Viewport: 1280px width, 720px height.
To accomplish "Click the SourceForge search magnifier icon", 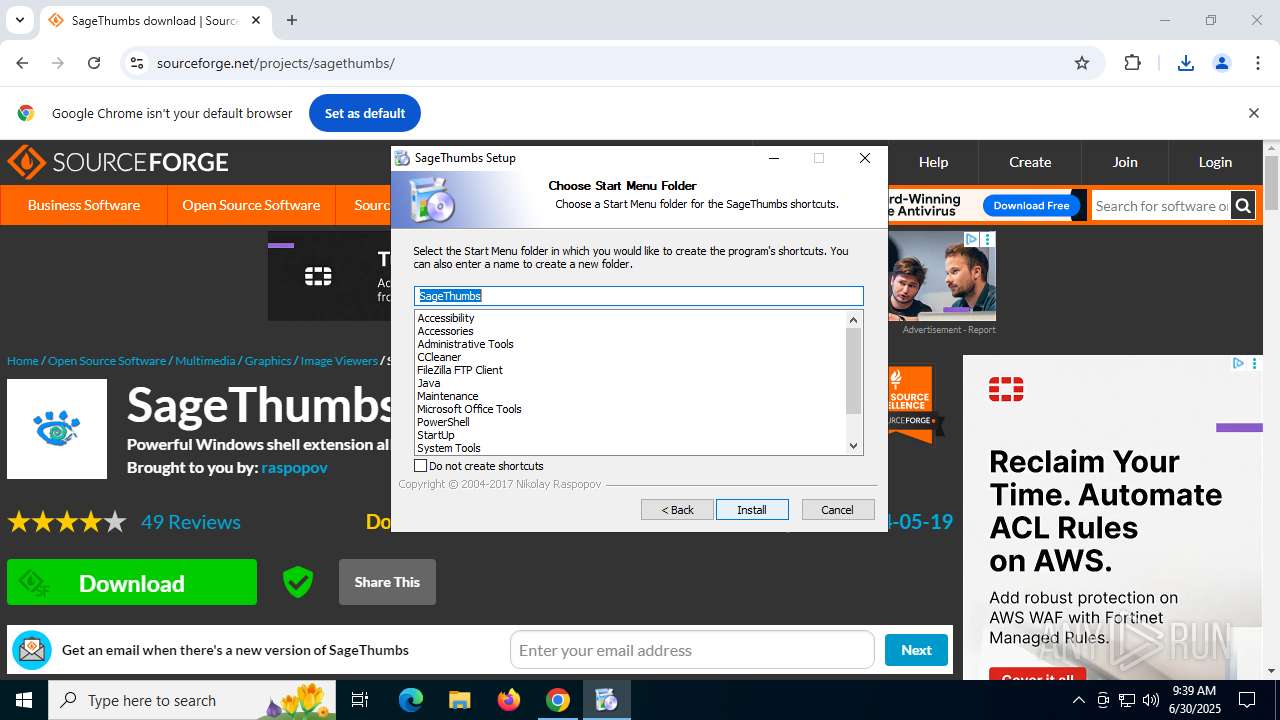I will click(x=1243, y=206).
